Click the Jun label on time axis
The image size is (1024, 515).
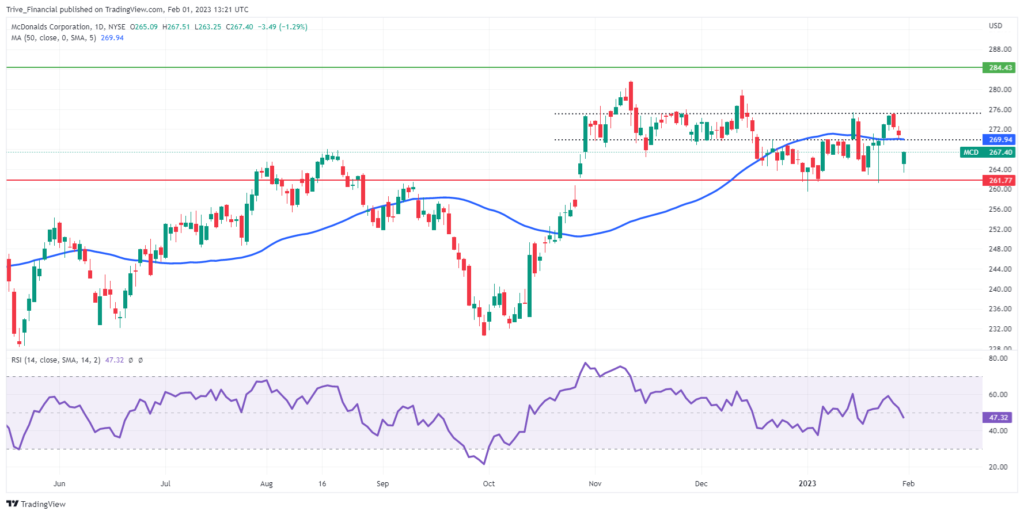pos(59,485)
